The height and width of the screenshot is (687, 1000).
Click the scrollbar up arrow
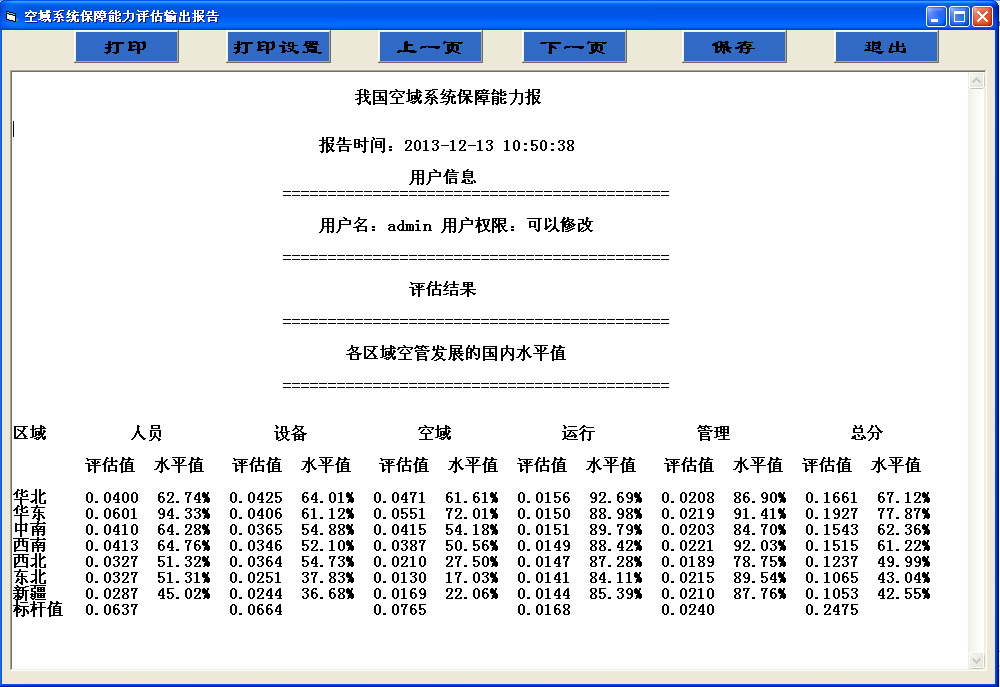tap(977, 82)
